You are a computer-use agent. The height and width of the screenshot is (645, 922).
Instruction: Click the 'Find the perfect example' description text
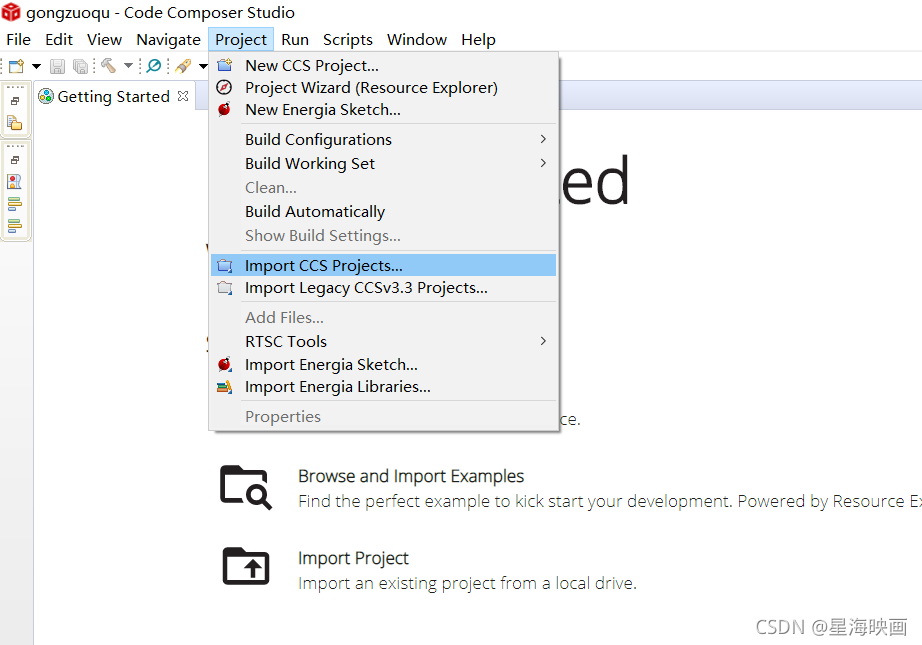(609, 501)
